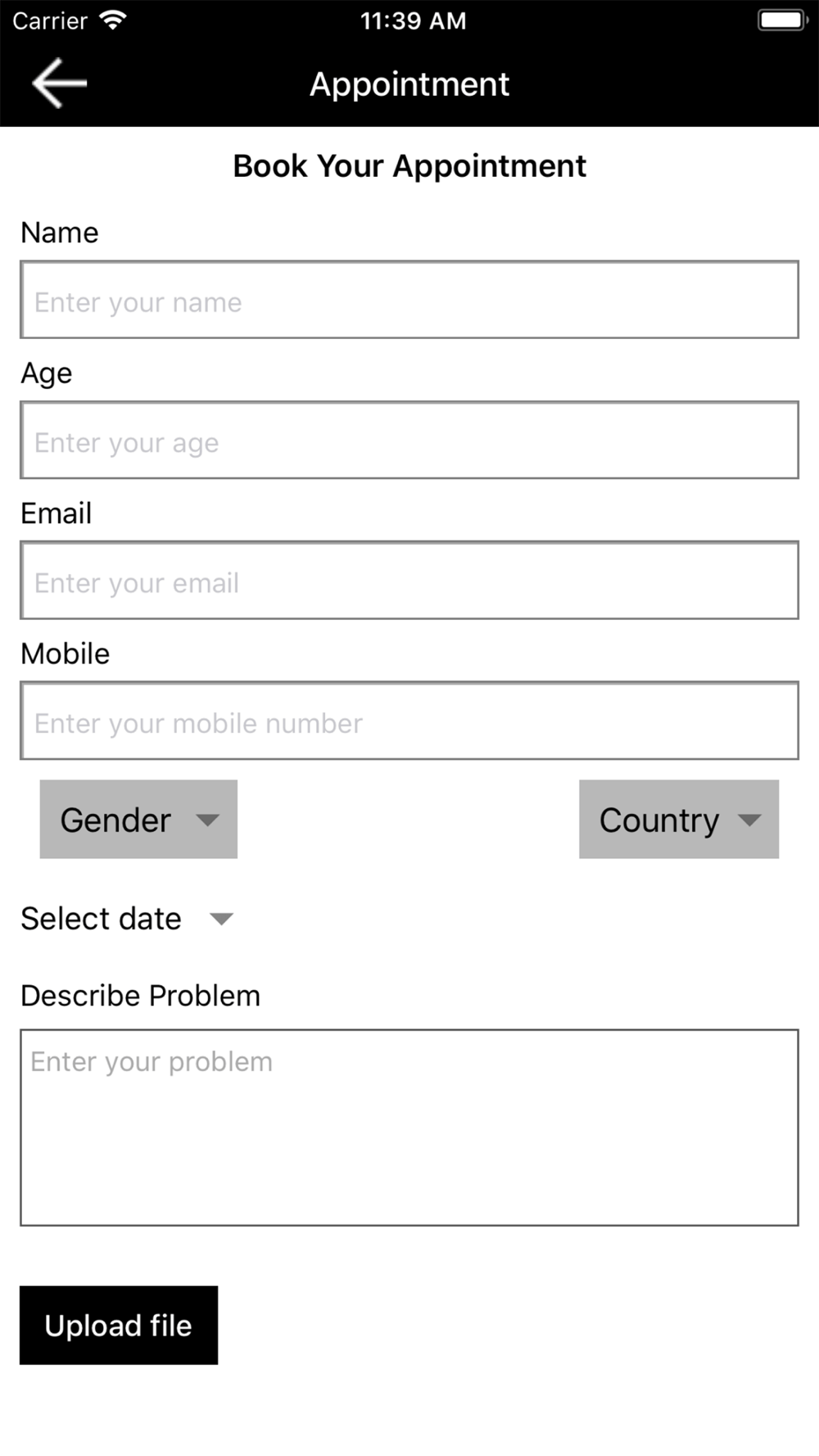
Task: Tap the Describe Problem label
Action: pyautogui.click(x=141, y=995)
